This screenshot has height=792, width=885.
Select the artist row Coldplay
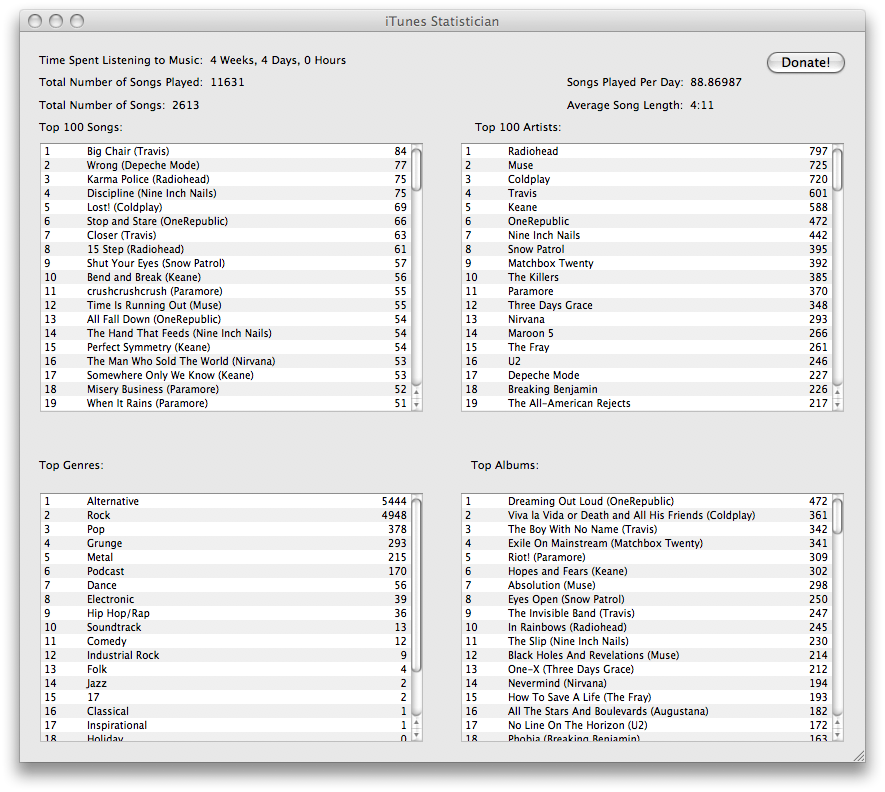pos(647,179)
